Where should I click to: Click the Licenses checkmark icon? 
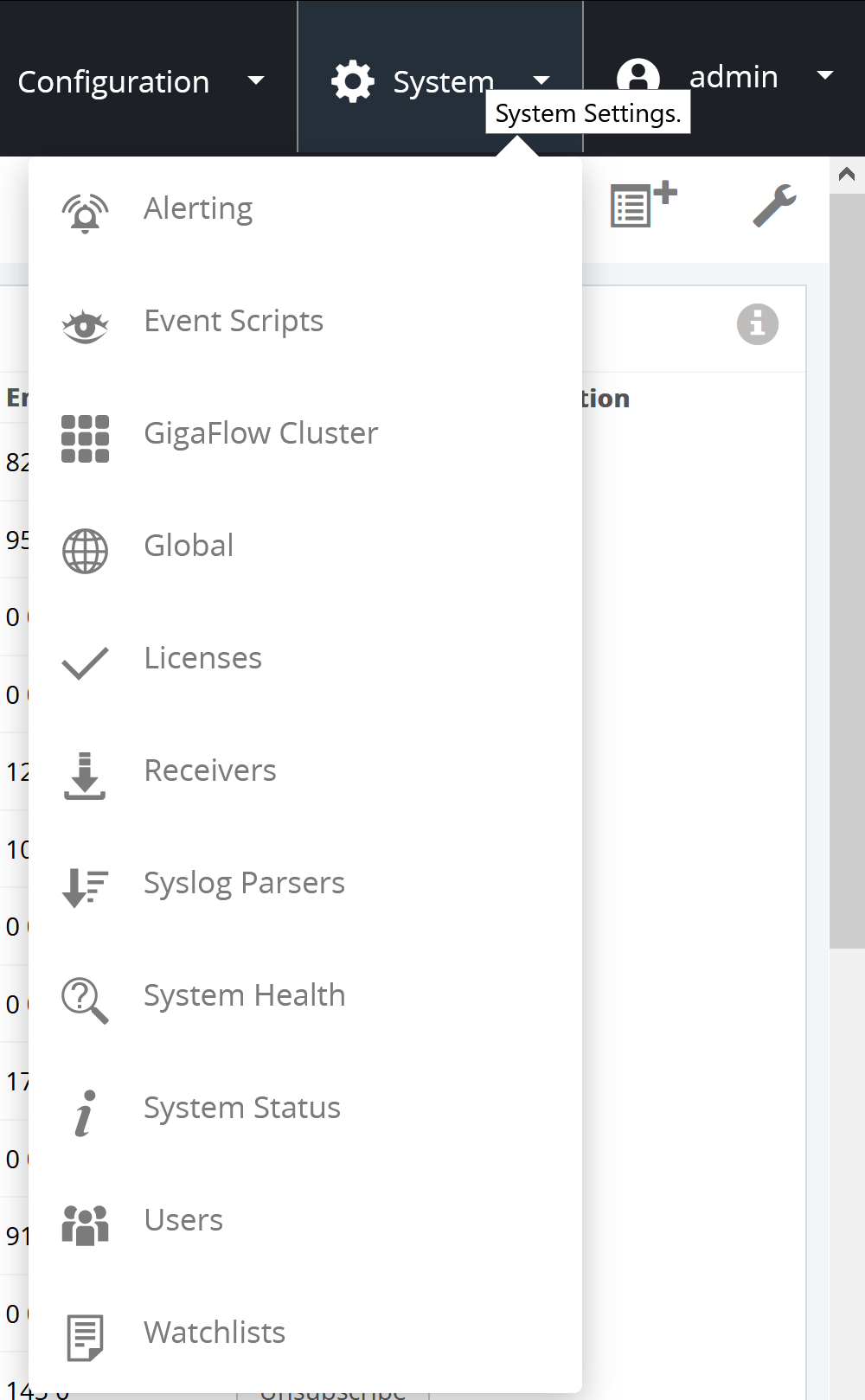pos(85,663)
